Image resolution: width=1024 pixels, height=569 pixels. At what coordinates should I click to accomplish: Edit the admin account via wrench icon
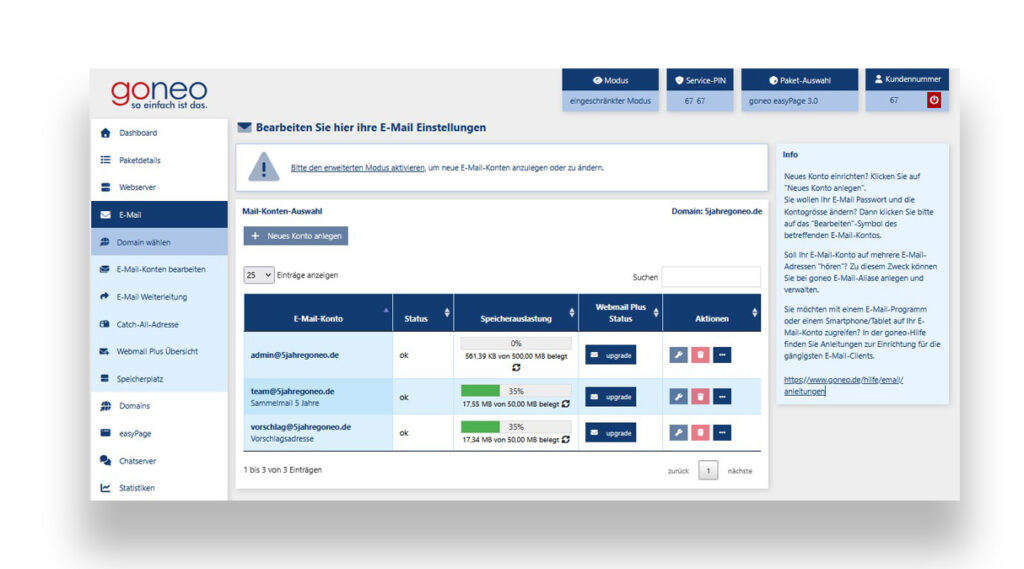click(679, 355)
